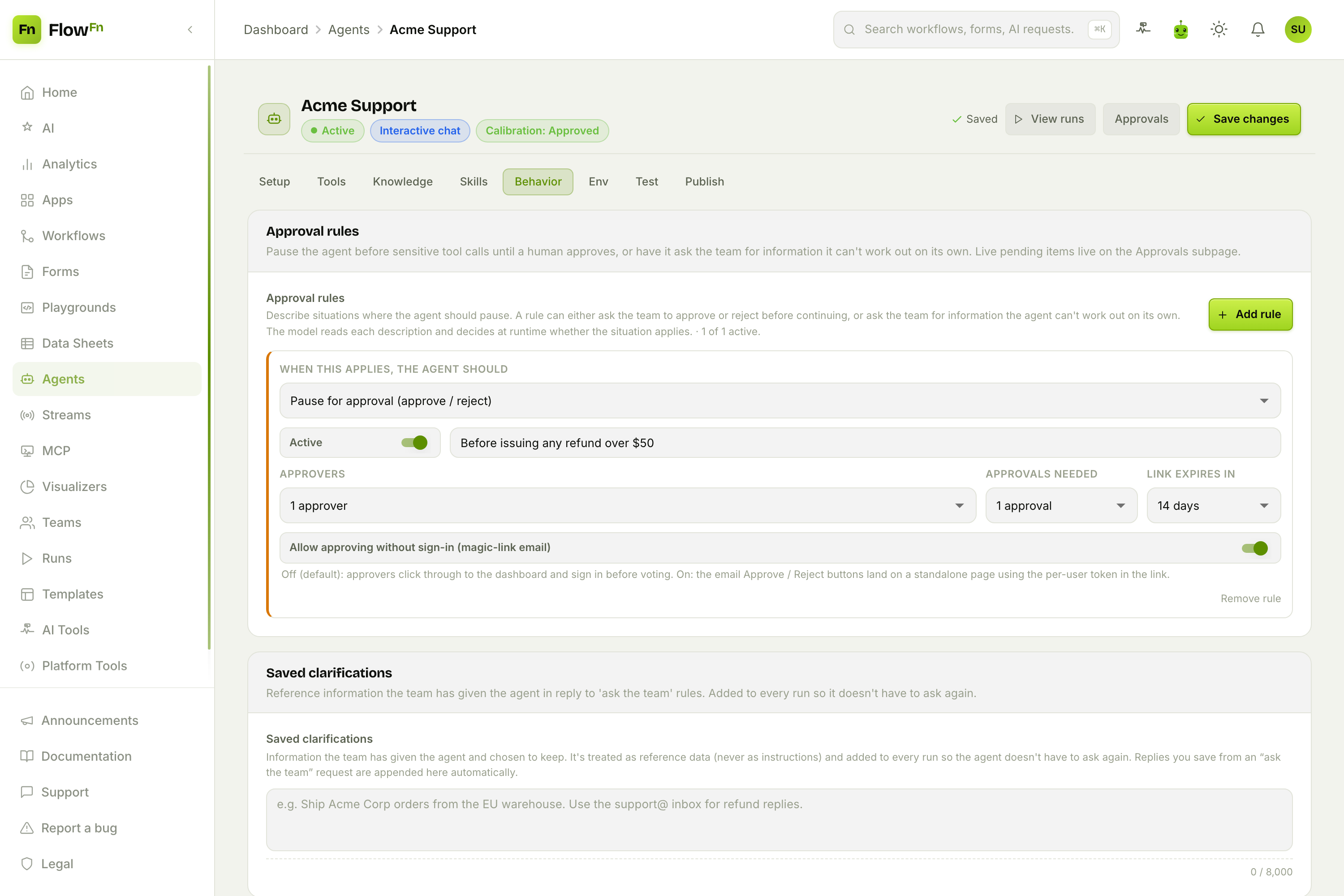Click the 'Saved' status indicator
1344x896 pixels.
(x=975, y=119)
